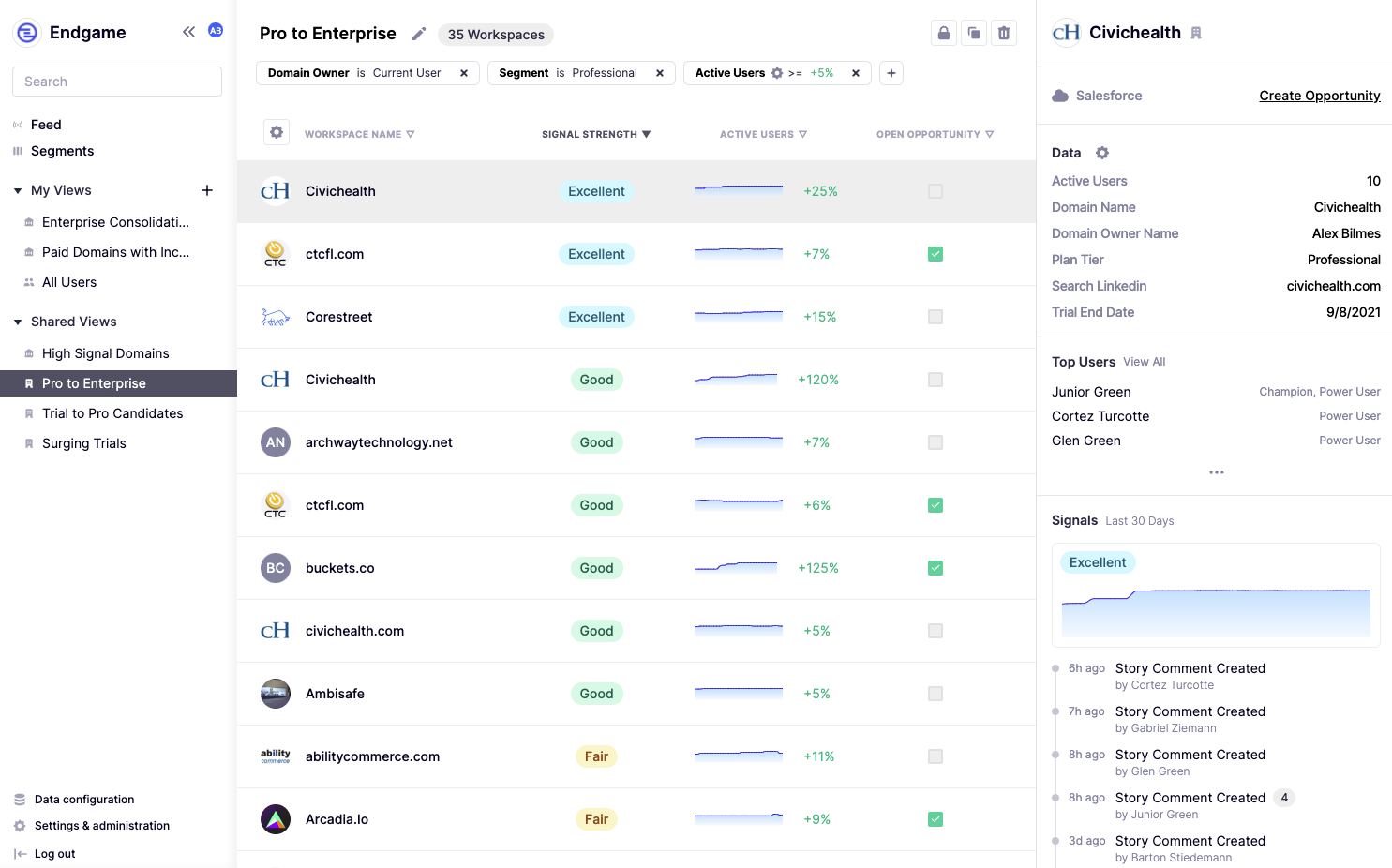Viewport: 1392px width, 868px height.
Task: Remove the Domain Owner filter
Action: (x=464, y=73)
